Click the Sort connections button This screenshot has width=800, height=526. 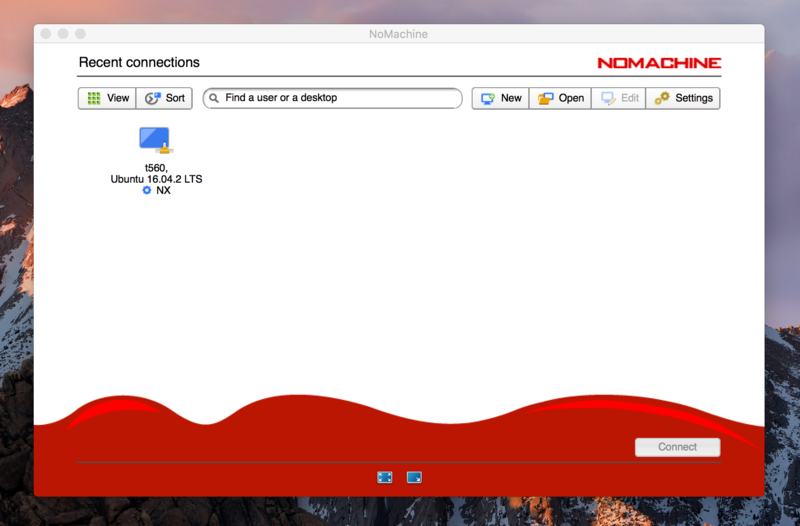(165, 98)
